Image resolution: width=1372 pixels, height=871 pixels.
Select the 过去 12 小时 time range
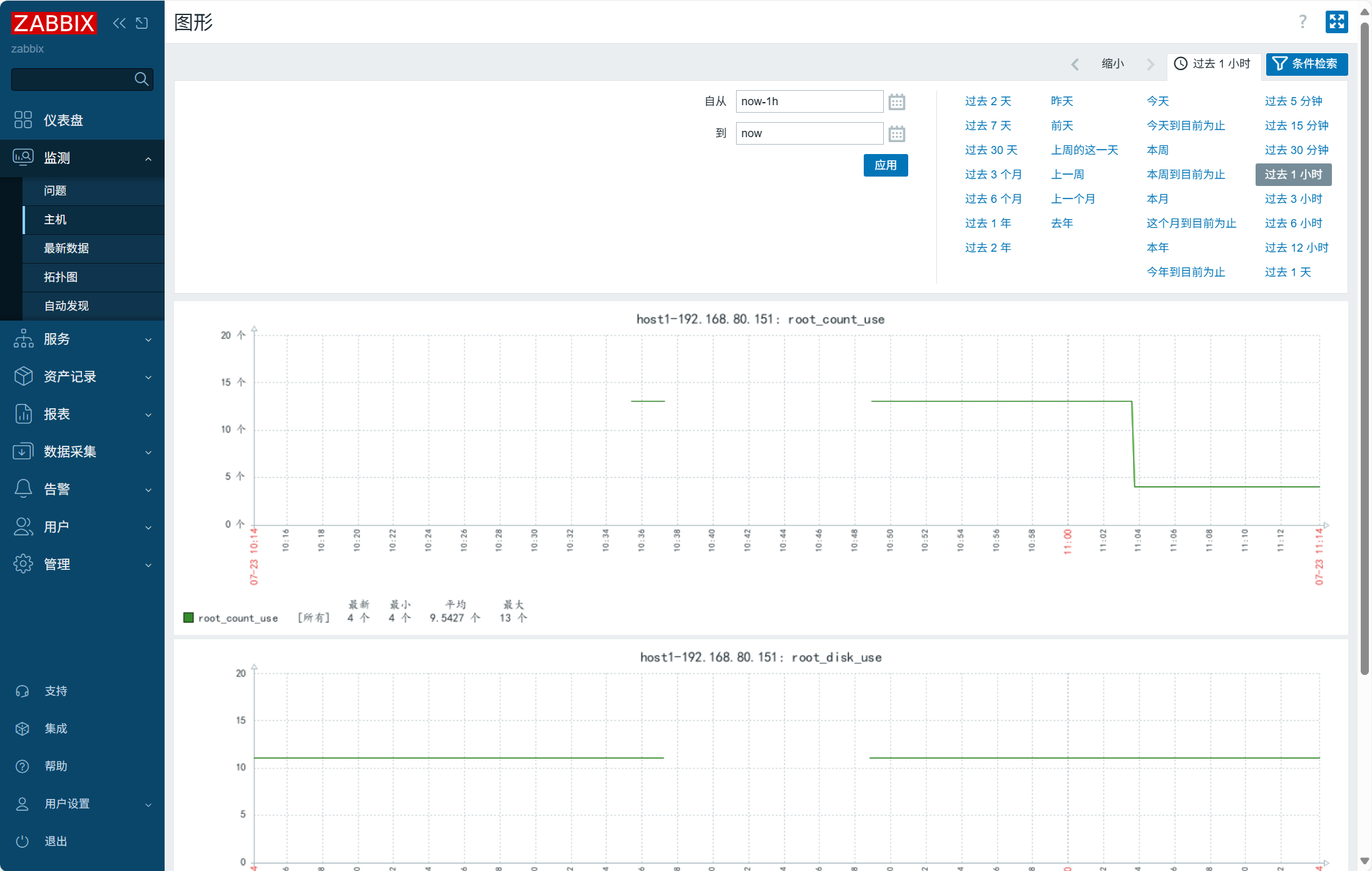tap(1297, 248)
